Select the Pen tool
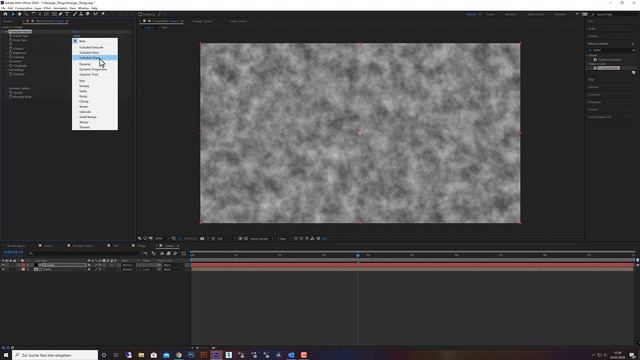The height and width of the screenshot is (360, 640). (60, 14)
